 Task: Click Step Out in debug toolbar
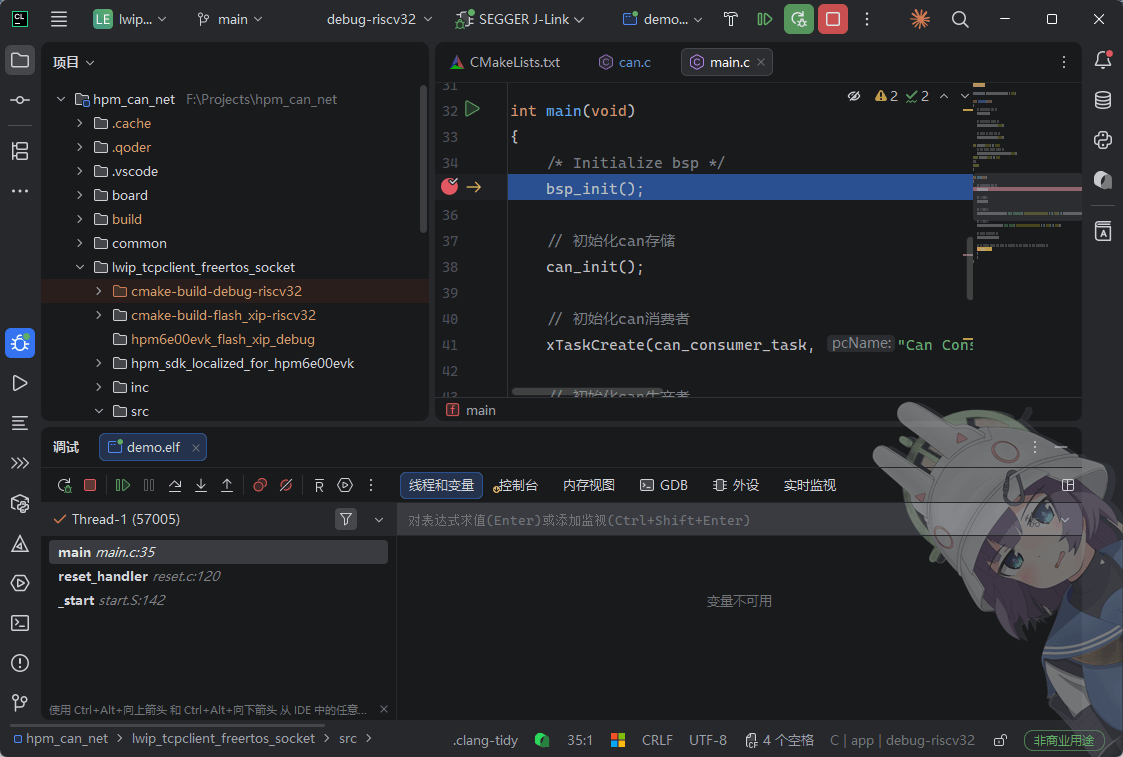(227, 485)
